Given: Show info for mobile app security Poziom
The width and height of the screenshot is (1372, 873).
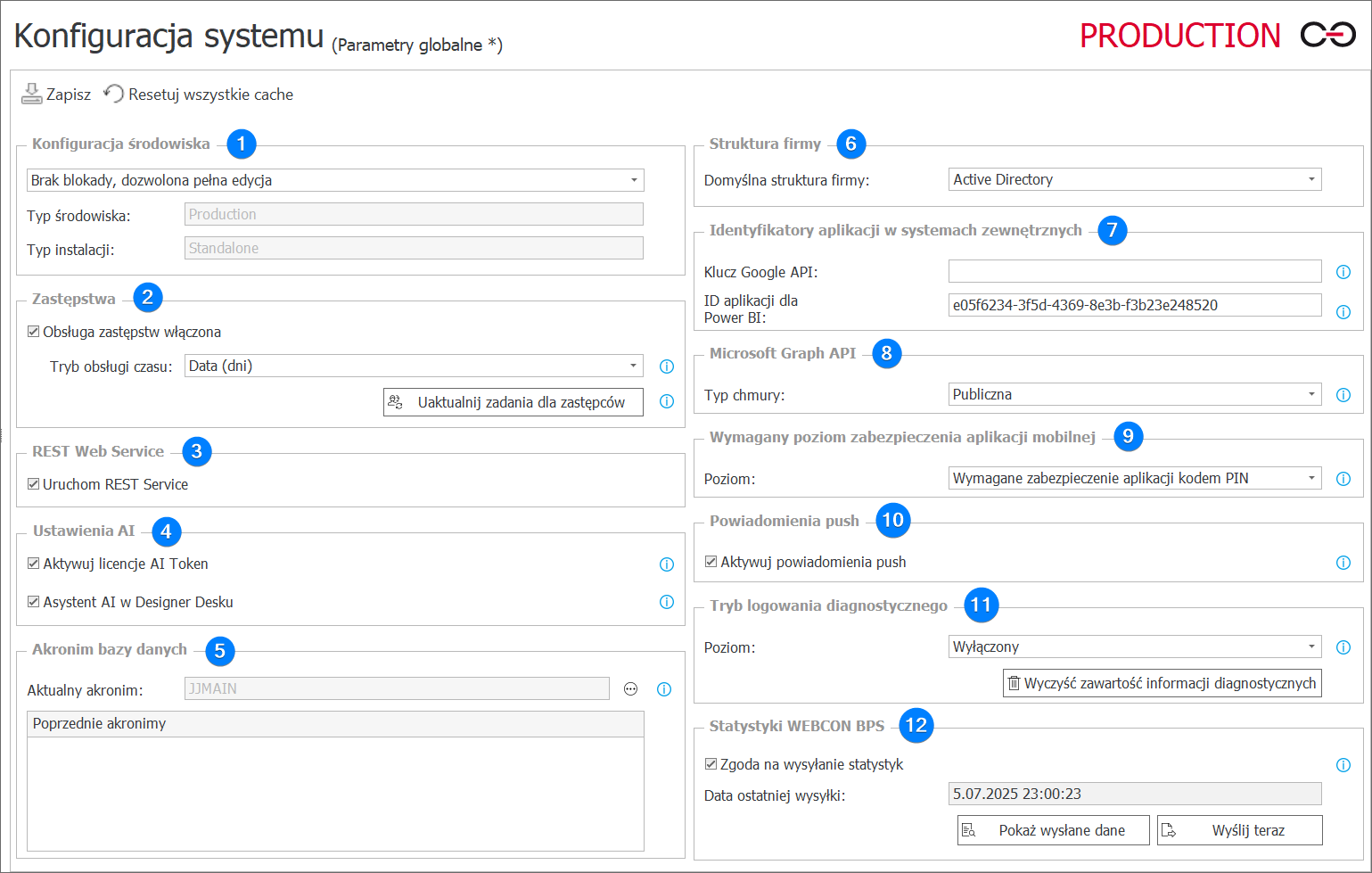Looking at the screenshot, I should [1343, 479].
